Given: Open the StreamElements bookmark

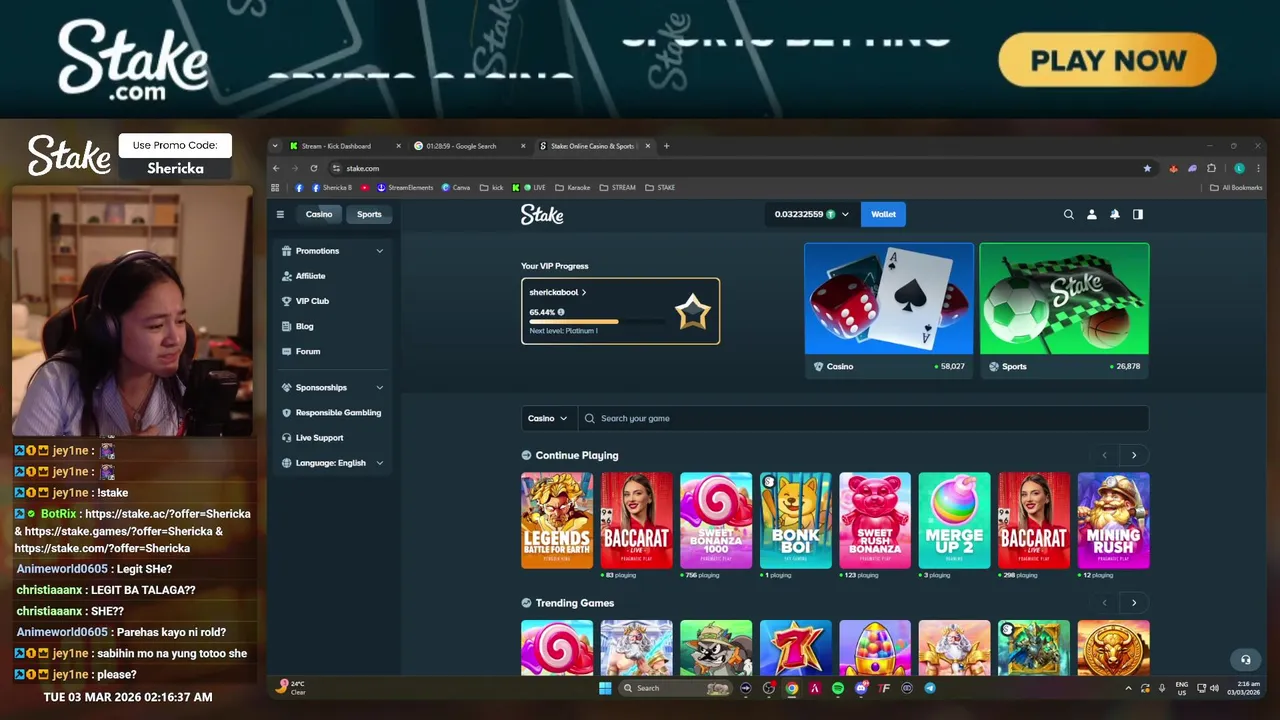Looking at the screenshot, I should tap(405, 187).
